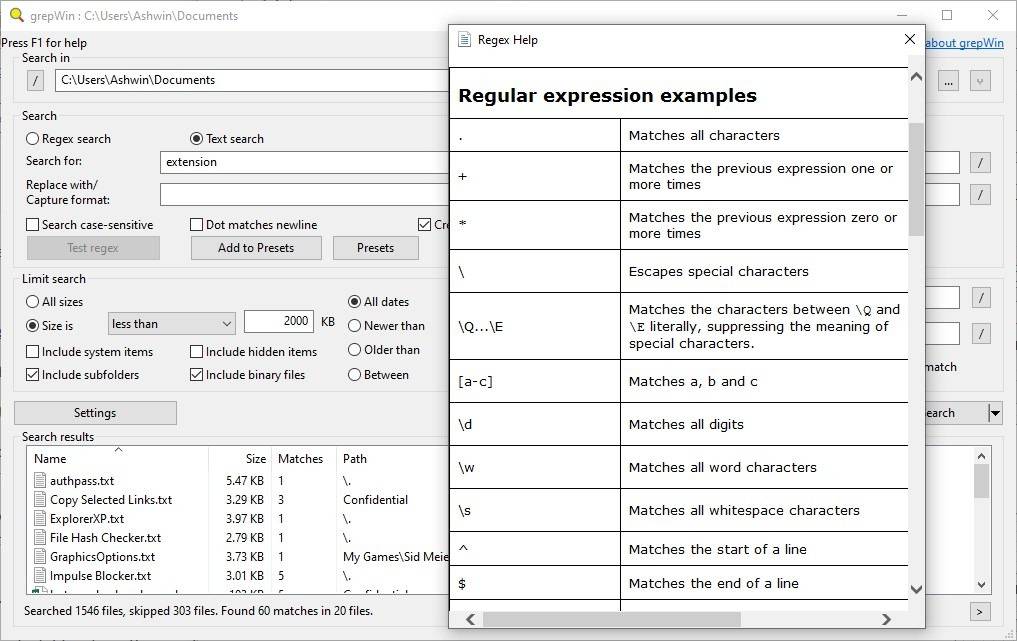The image size is (1017, 641).
Task: Click the Escapes special characters description
Action: [719, 271]
